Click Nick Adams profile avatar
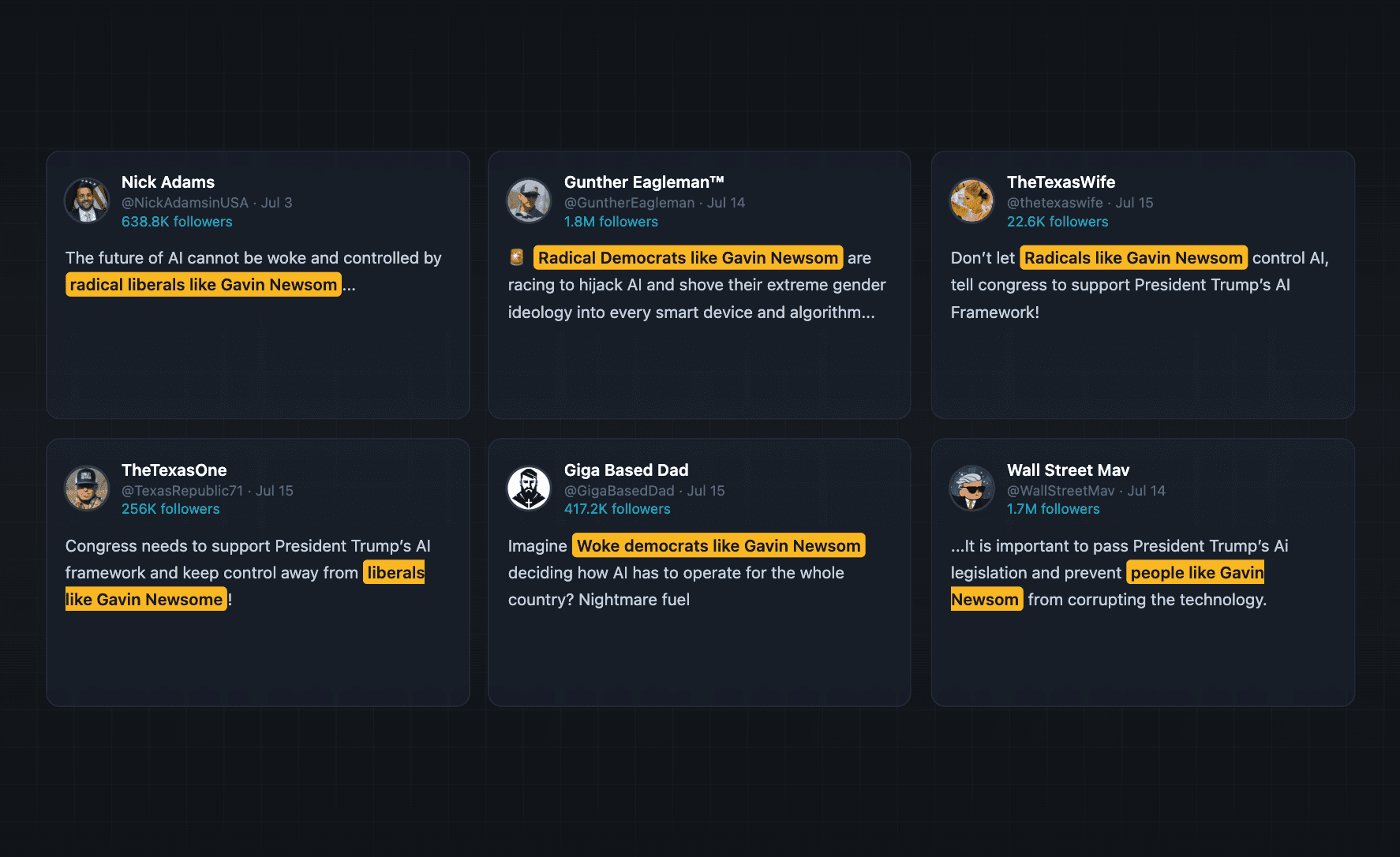The image size is (1400, 857). pyautogui.click(x=87, y=200)
